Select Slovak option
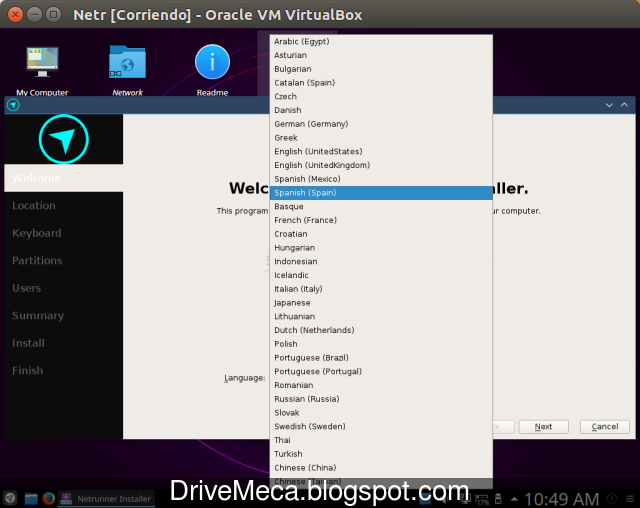This screenshot has height=508, width=640. point(381,413)
